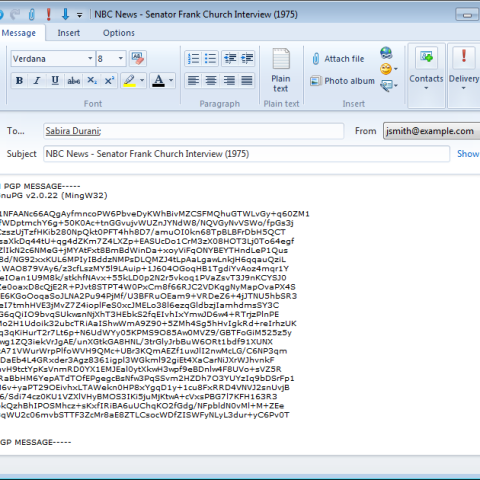Expand the Delivery dropdown arrow

click(x=463, y=88)
